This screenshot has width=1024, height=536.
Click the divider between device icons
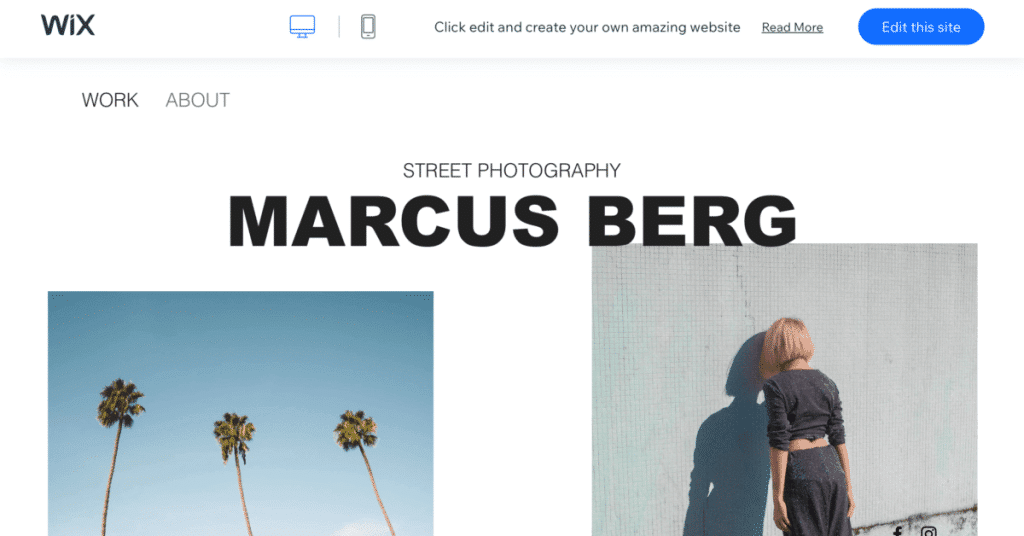click(x=339, y=27)
